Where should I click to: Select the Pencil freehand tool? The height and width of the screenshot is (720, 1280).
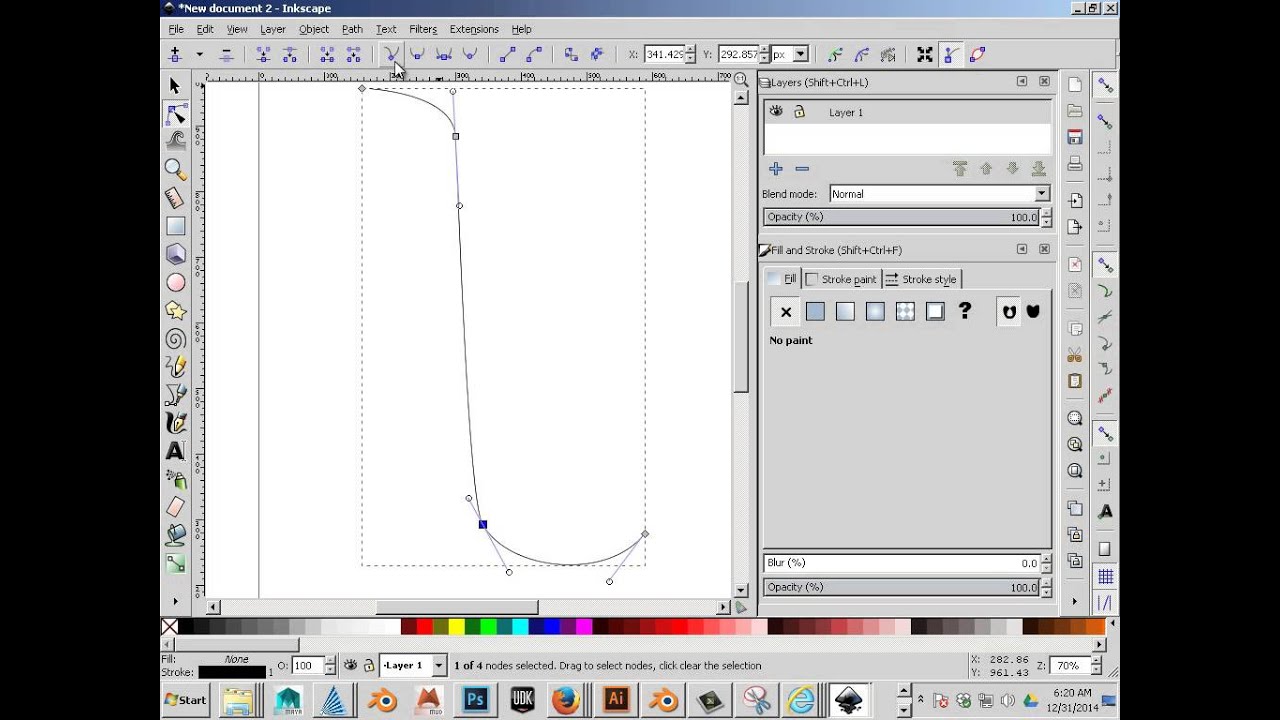[176, 367]
